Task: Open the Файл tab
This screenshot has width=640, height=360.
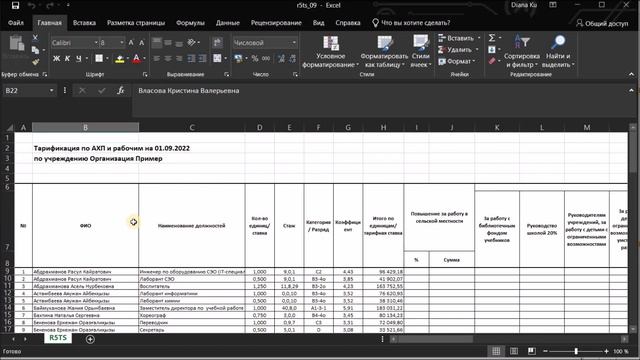Action: [16, 23]
